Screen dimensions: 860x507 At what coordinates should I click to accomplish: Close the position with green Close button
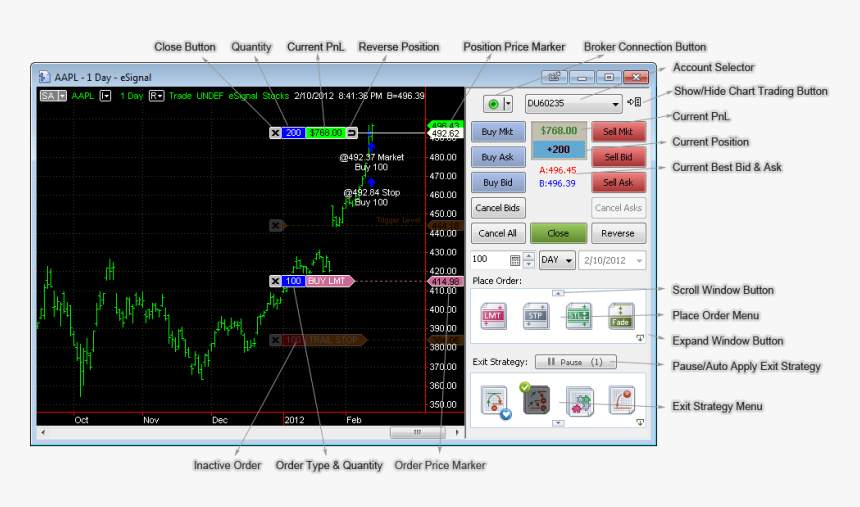[x=558, y=233]
